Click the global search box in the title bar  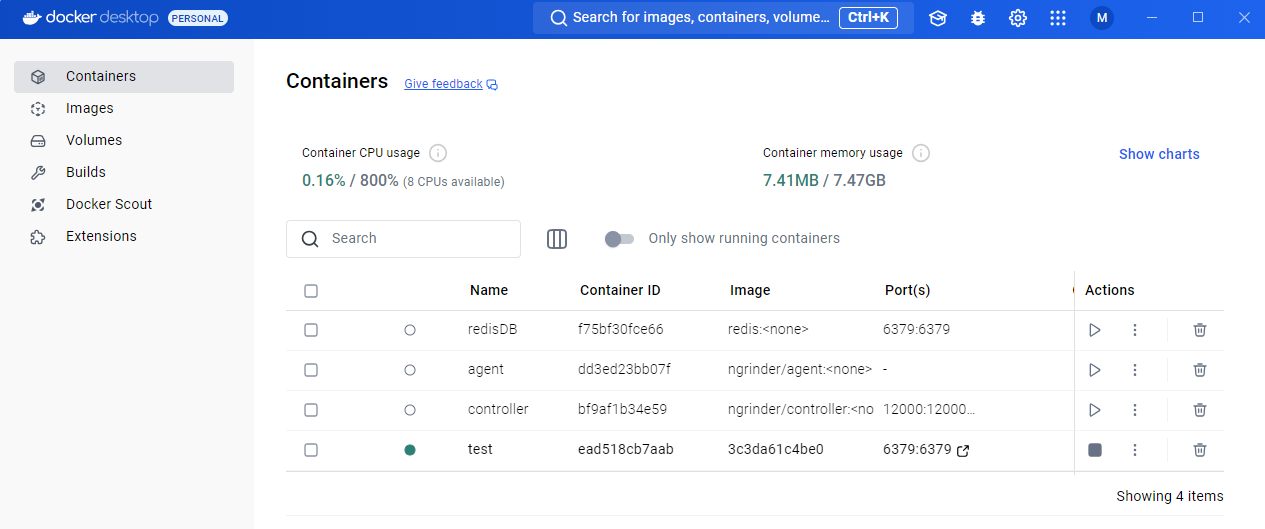[x=723, y=18]
